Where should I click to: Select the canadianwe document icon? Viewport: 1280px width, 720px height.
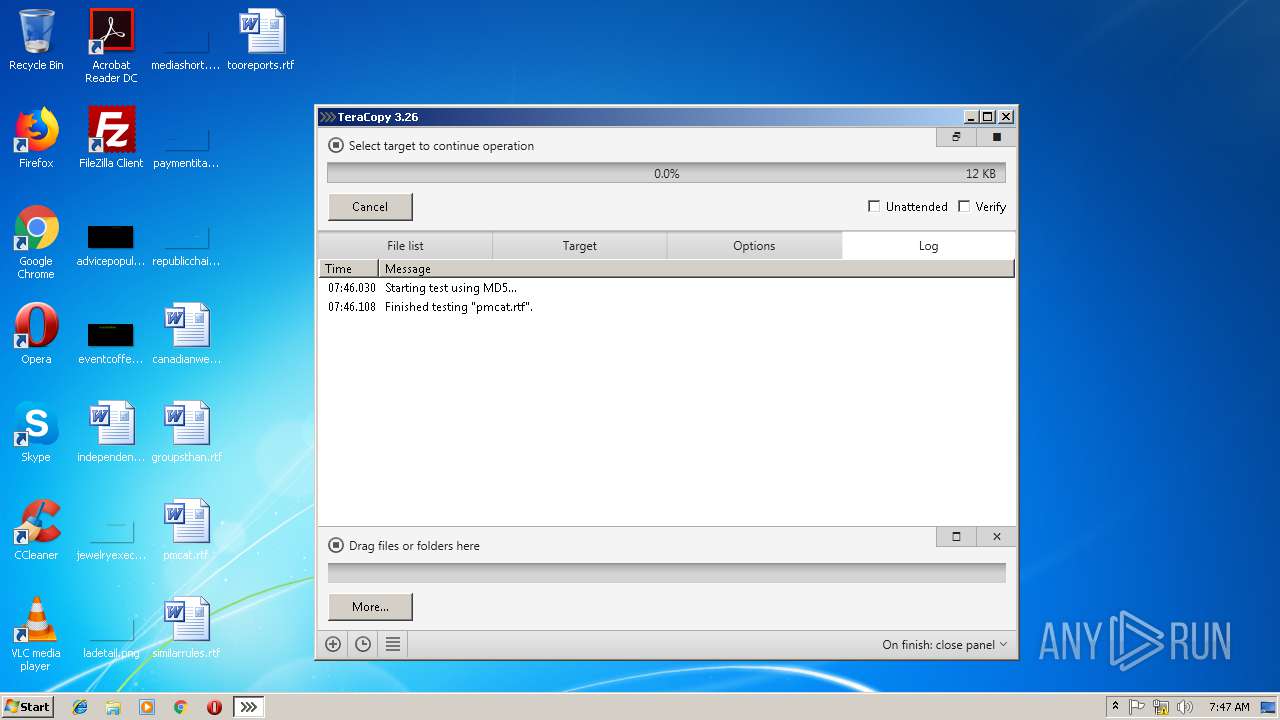coord(186,334)
